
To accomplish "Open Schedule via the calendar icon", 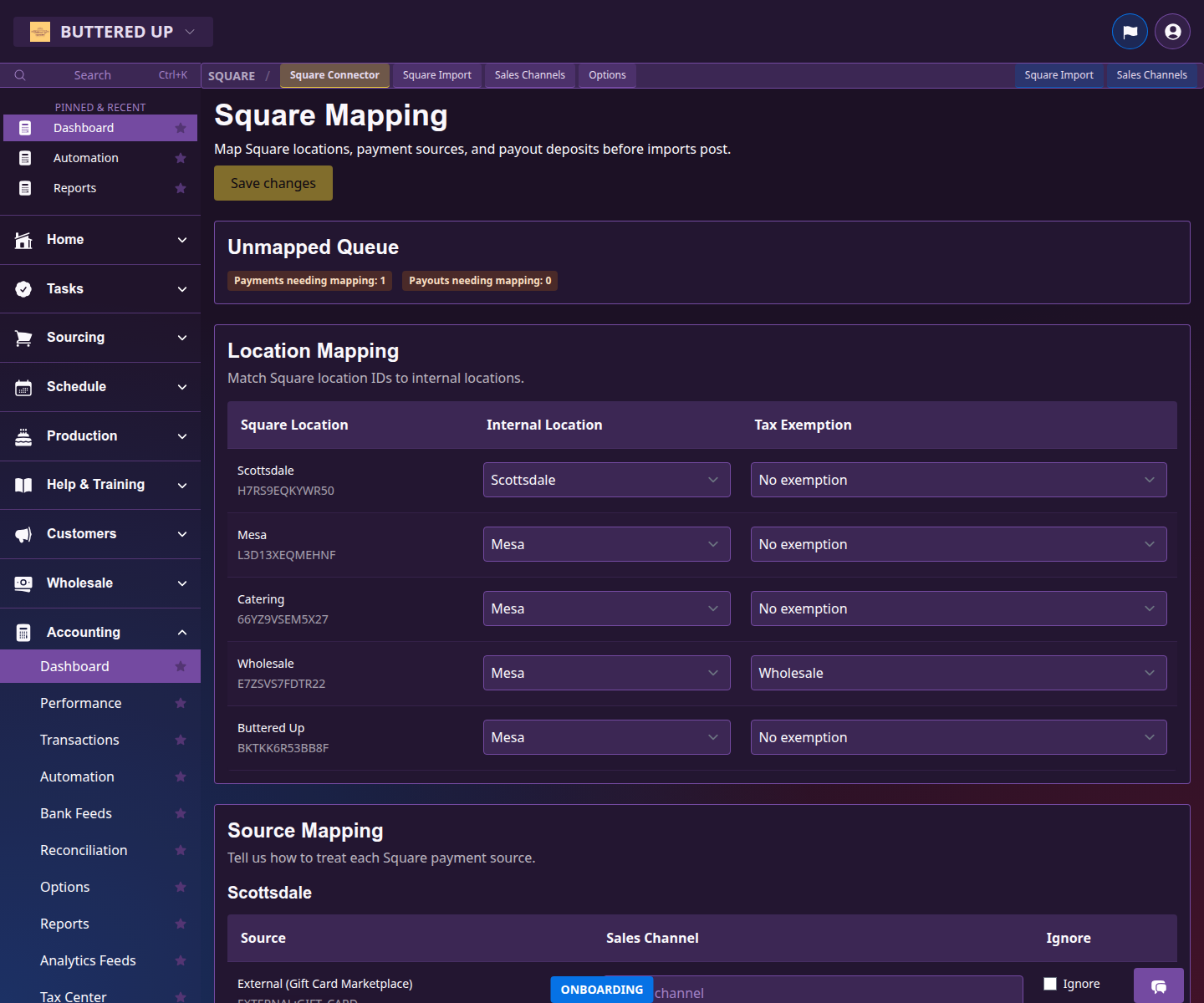I will pyautogui.click(x=23, y=386).
